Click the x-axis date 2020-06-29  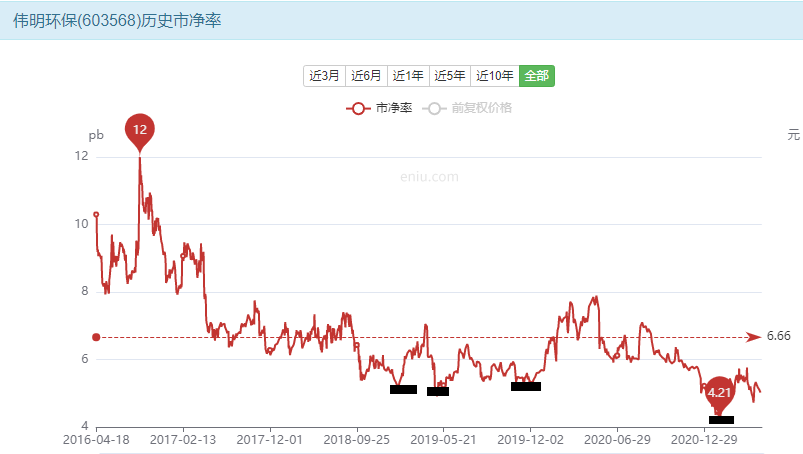tap(617, 440)
